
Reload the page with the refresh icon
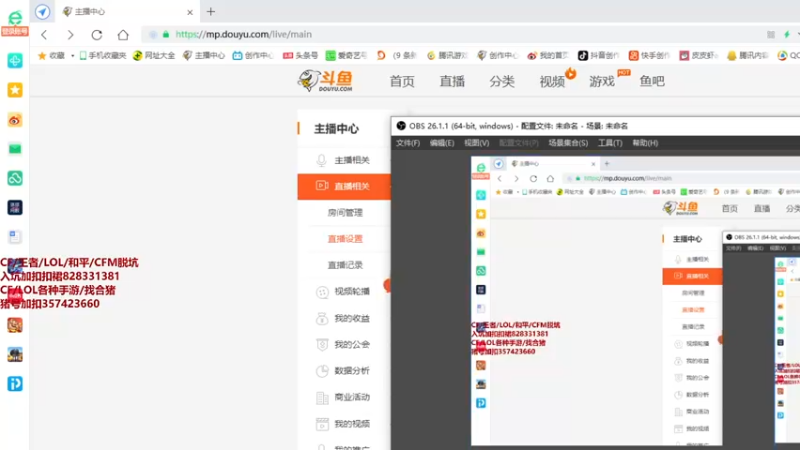97,35
